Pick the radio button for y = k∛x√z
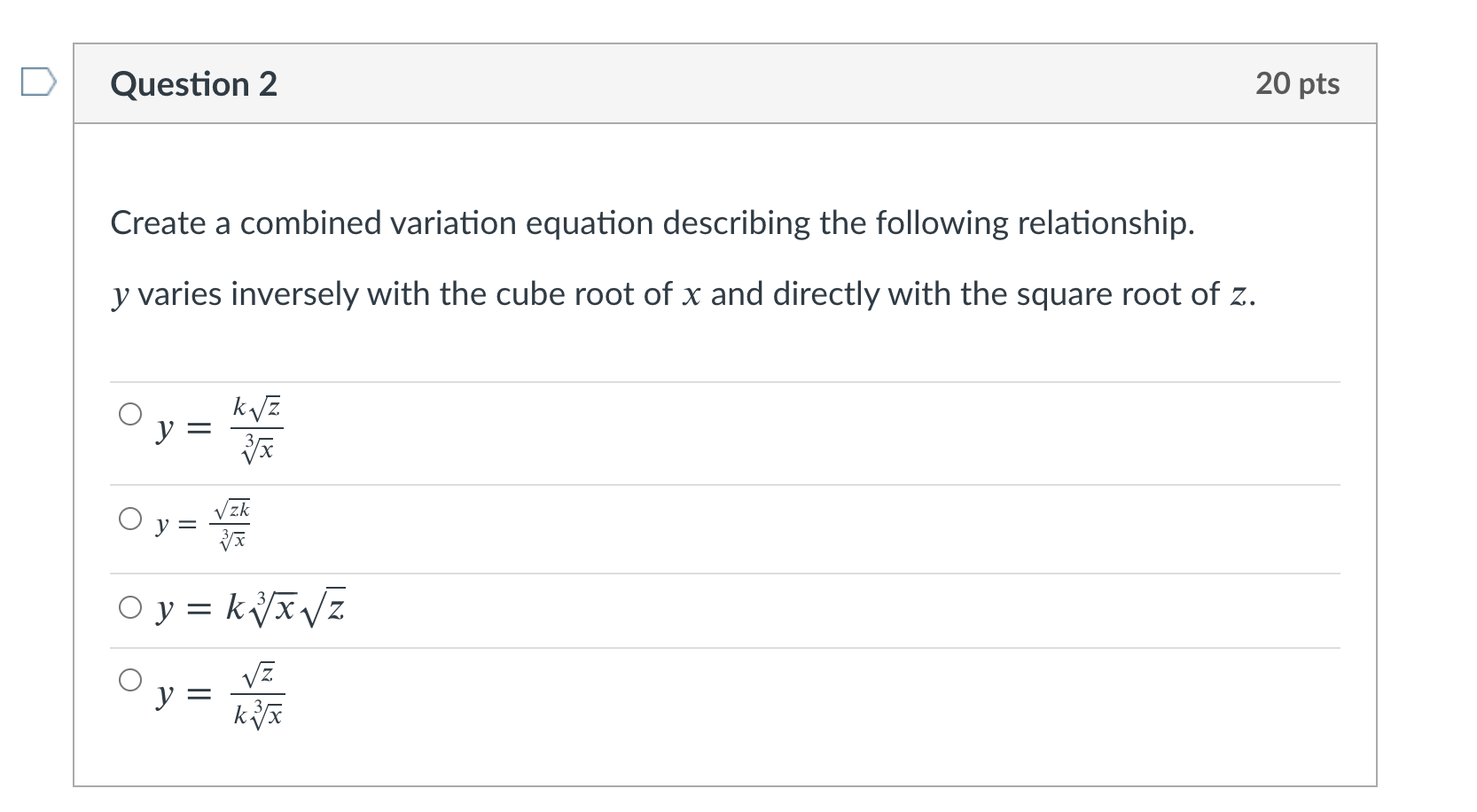Viewport: 1477px width, 812px height. coord(130,608)
